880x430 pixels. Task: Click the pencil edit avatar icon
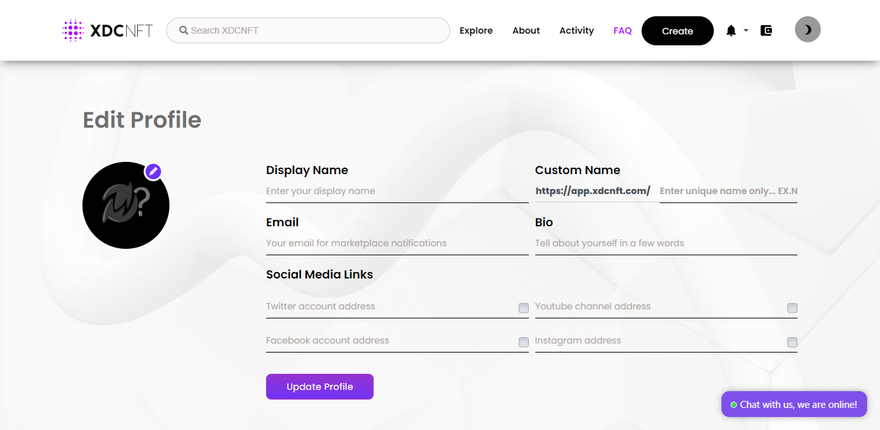[153, 171]
